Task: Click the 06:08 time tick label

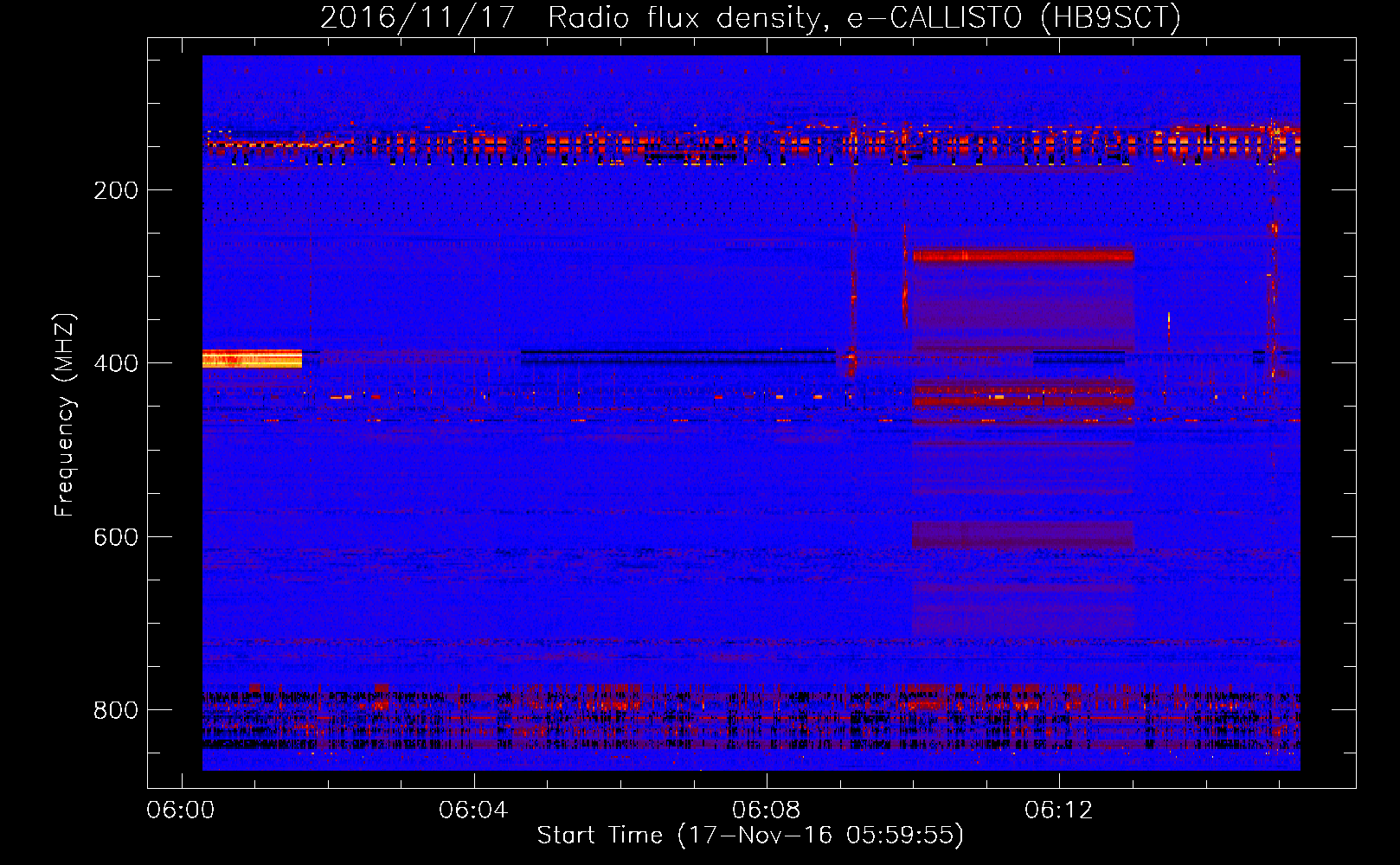Action: (x=766, y=811)
